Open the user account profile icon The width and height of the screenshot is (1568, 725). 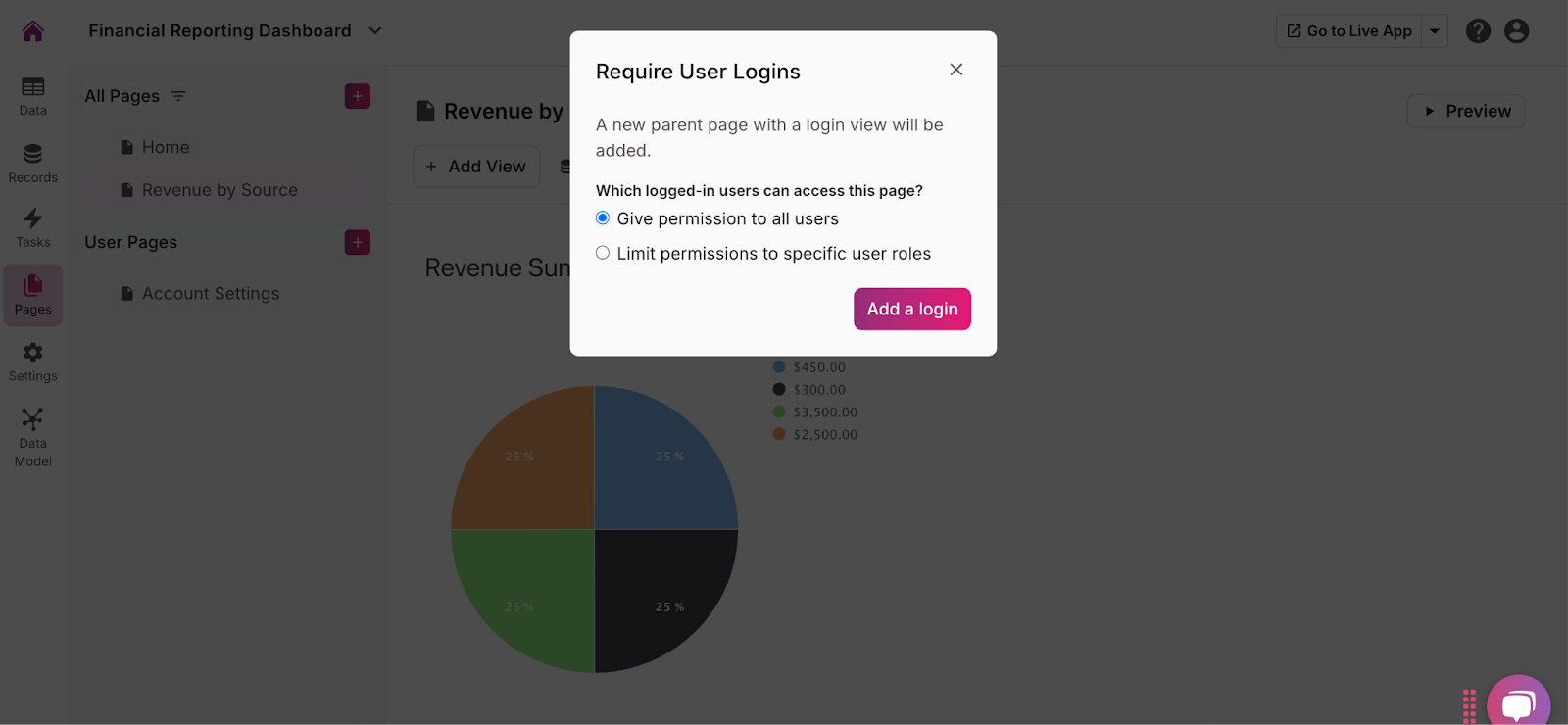[x=1516, y=31]
